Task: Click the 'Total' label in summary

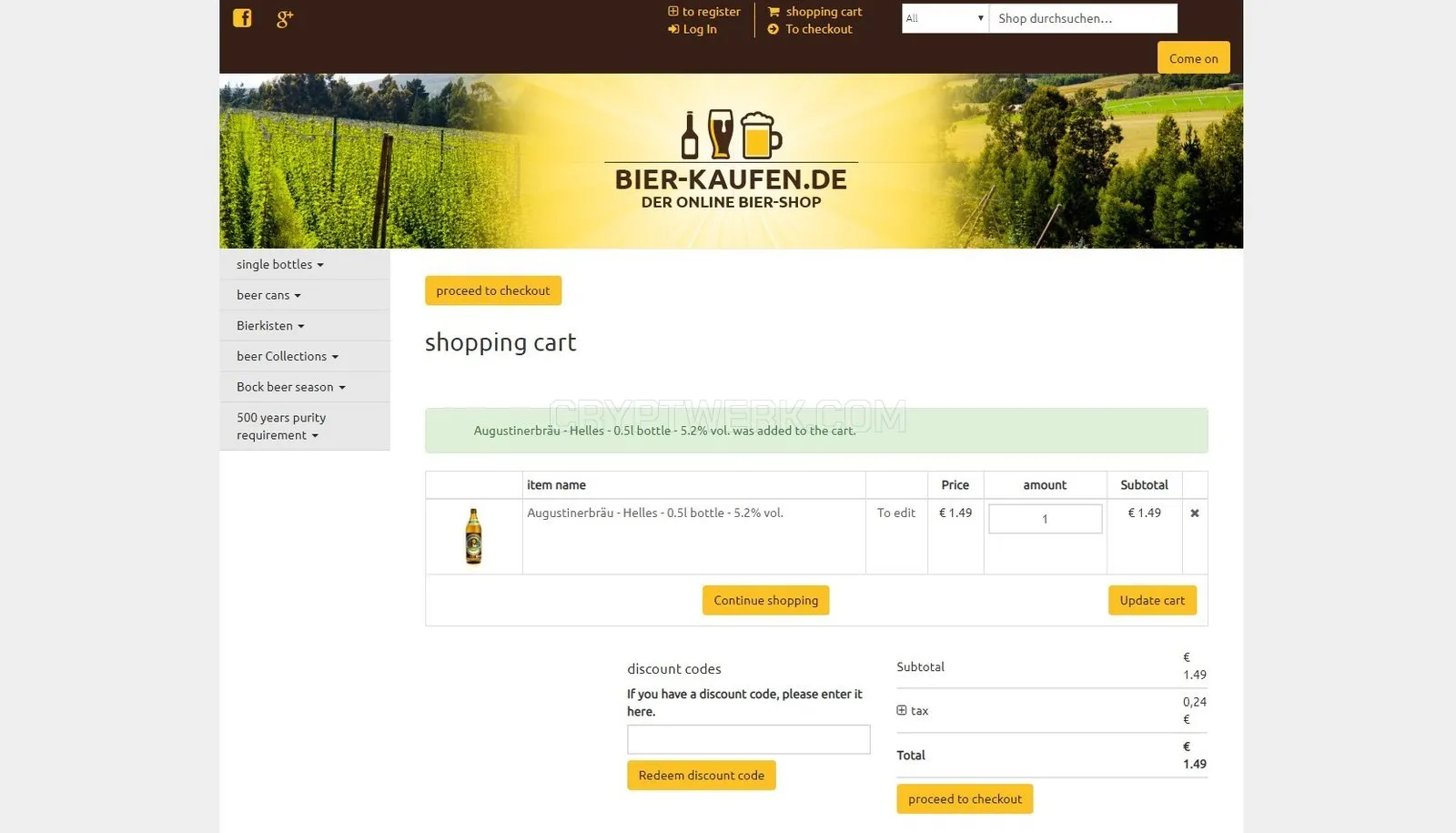Action: 911,755
